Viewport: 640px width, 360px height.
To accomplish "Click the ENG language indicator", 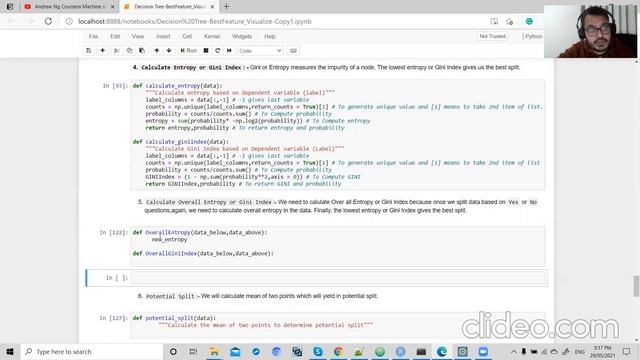I will pyautogui.click(x=580, y=351).
